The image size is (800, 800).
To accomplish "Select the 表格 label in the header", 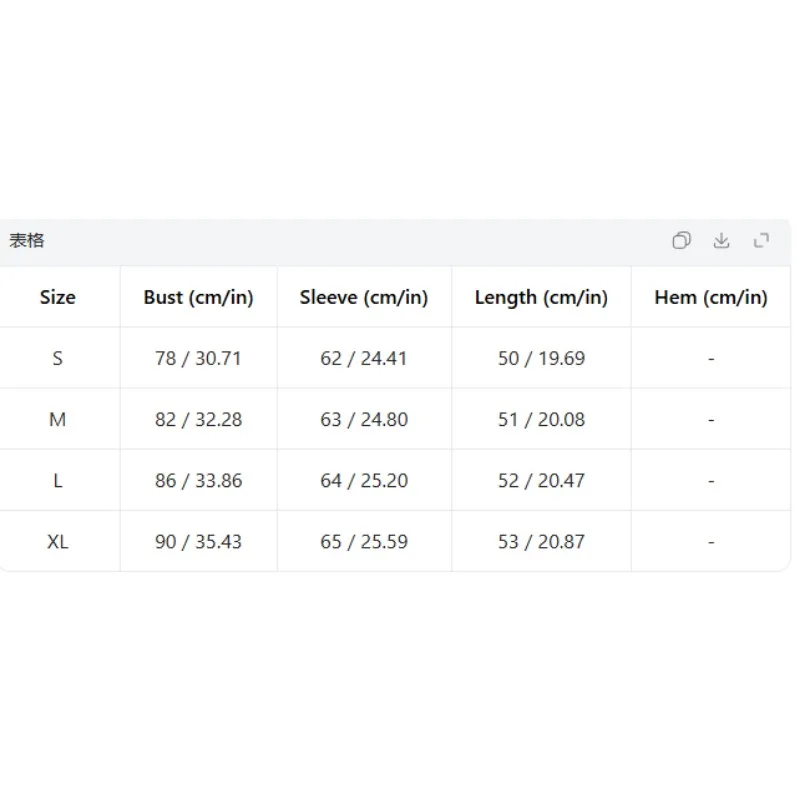I will [27, 240].
